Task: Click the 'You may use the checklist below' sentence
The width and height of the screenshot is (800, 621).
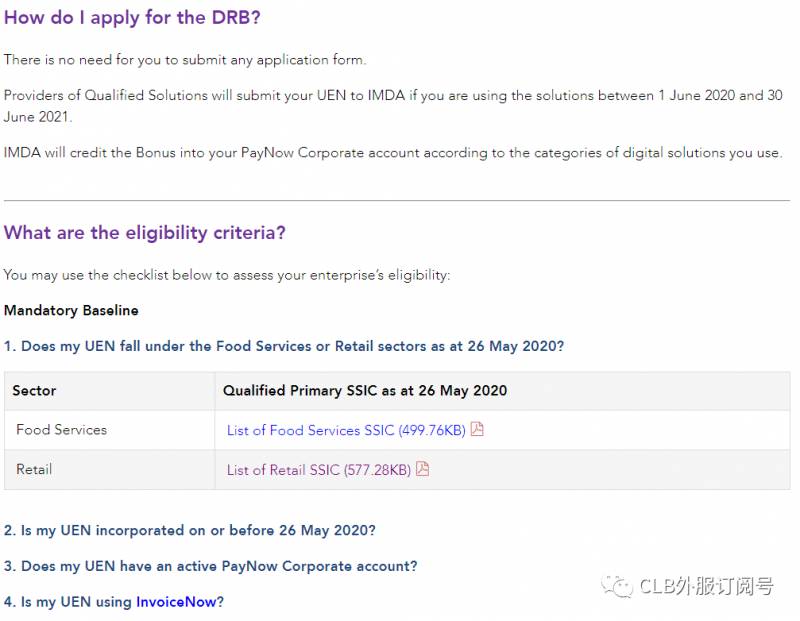Action: (227, 275)
